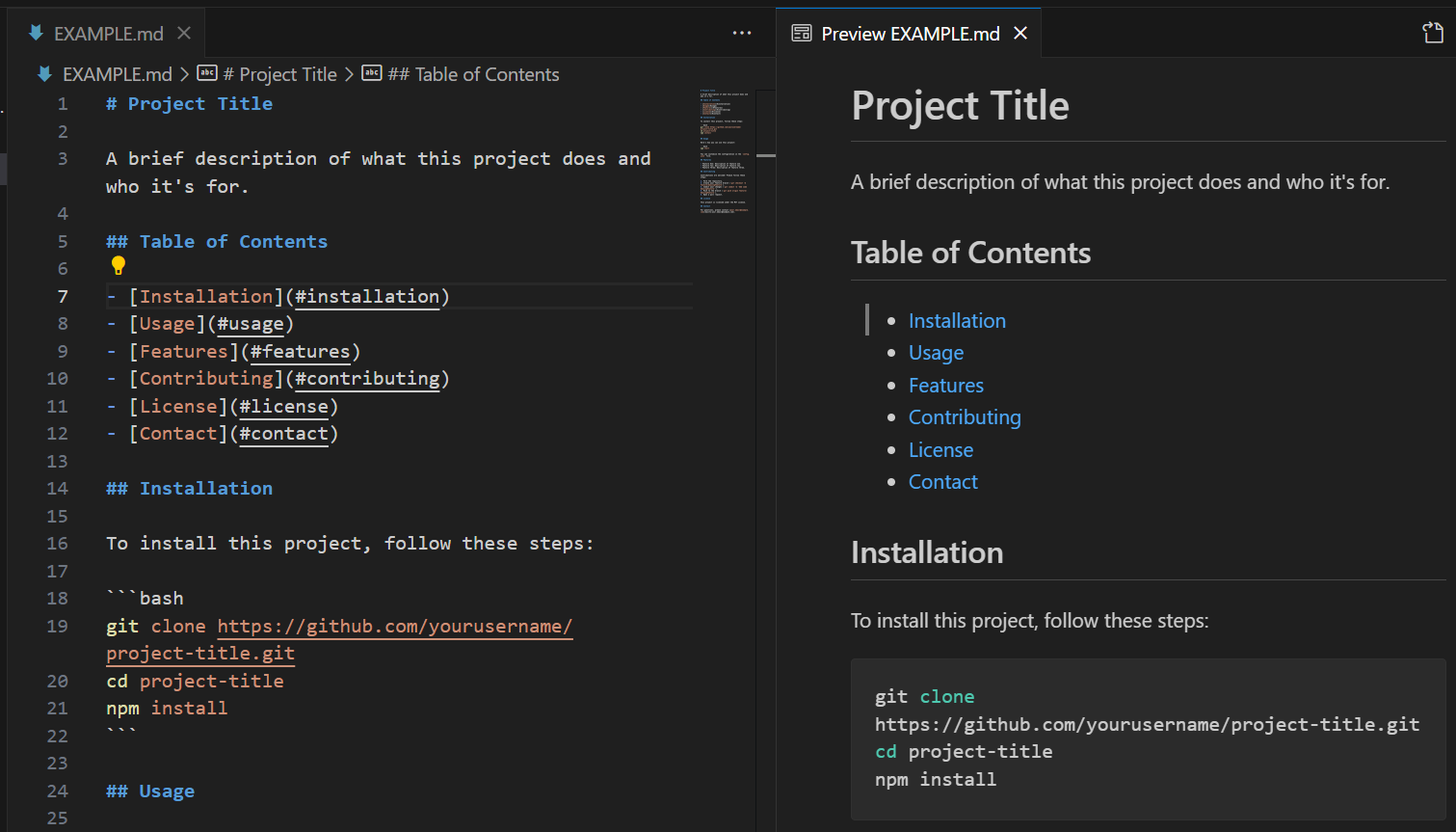
Task: Click the Show Source icon in the preview toolbar
Action: pyautogui.click(x=1432, y=32)
